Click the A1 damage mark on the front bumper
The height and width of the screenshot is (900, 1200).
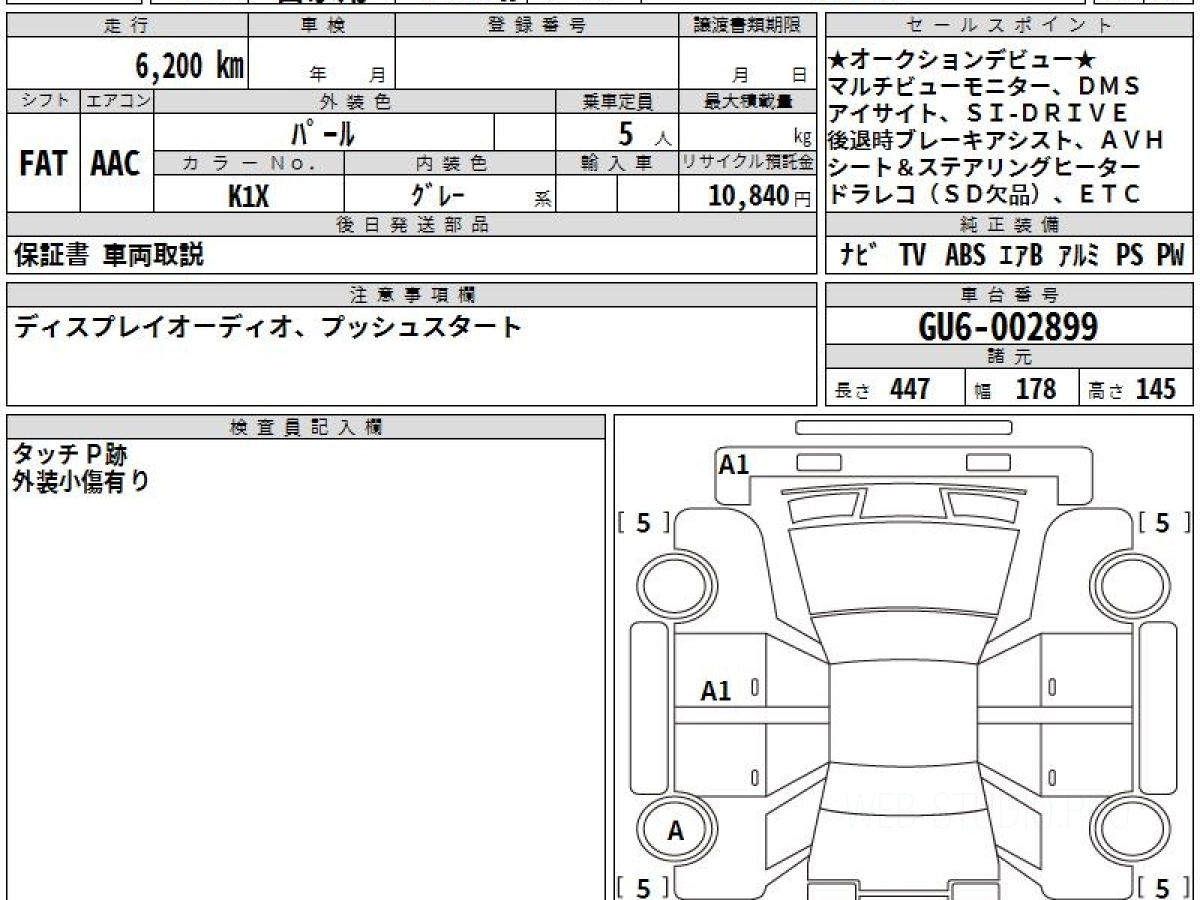point(734,464)
